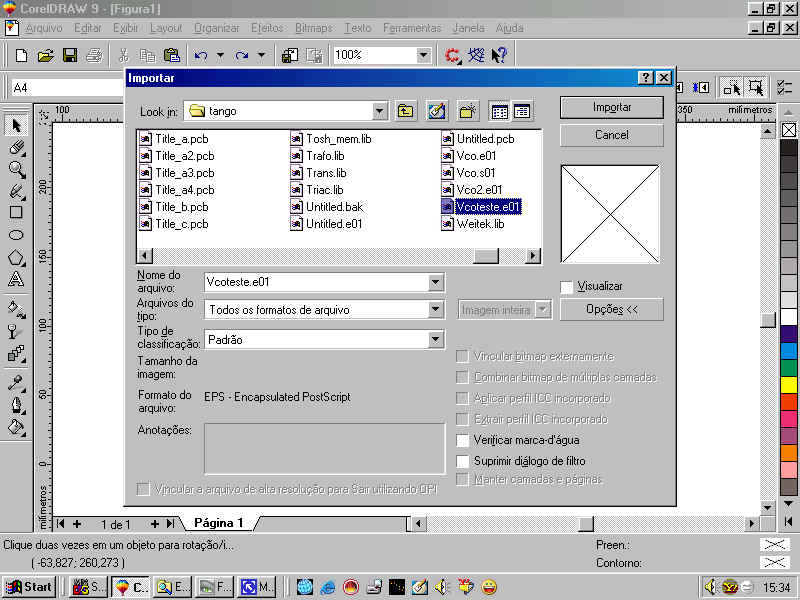Click the Cancel button
The image size is (800, 600).
click(x=611, y=134)
